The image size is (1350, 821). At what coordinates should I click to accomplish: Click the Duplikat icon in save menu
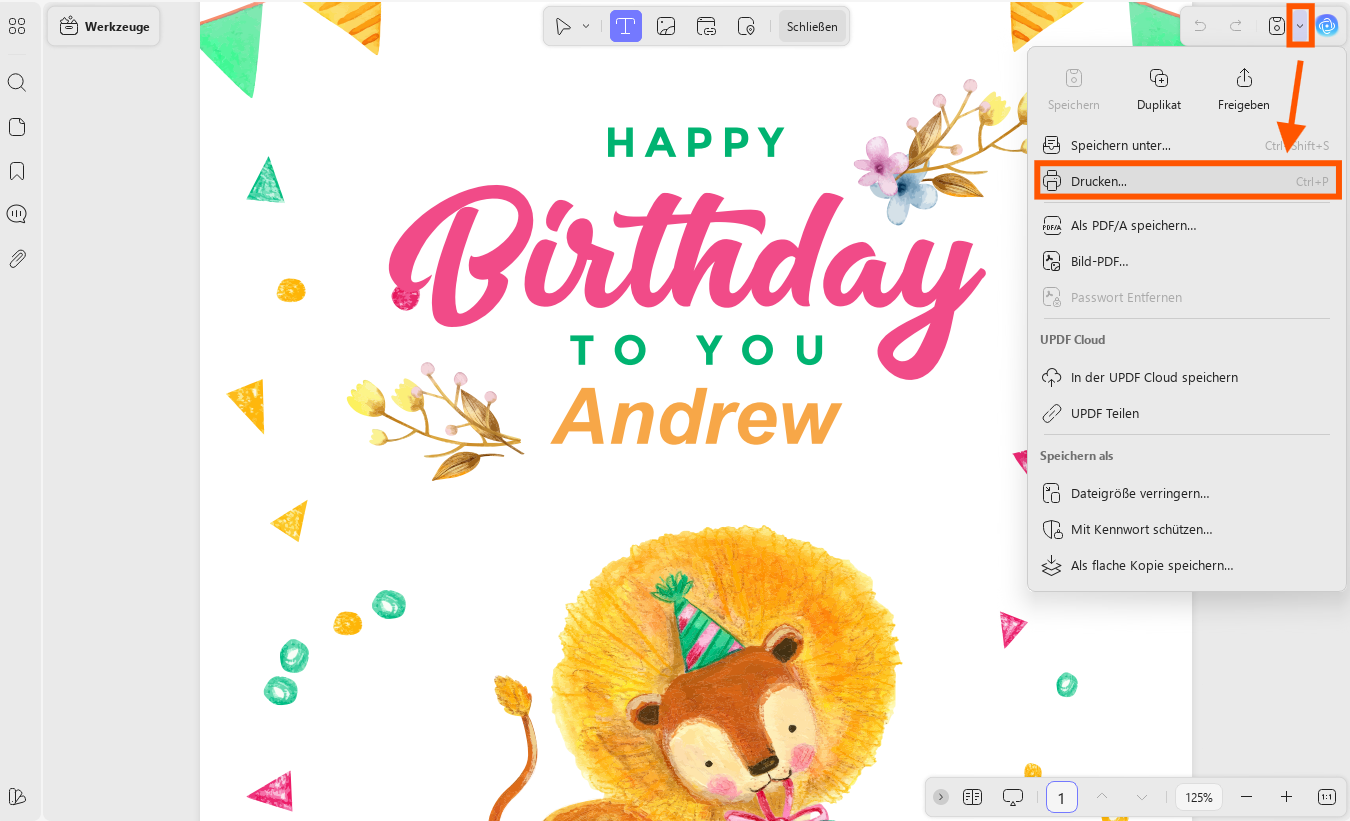[x=1159, y=78]
